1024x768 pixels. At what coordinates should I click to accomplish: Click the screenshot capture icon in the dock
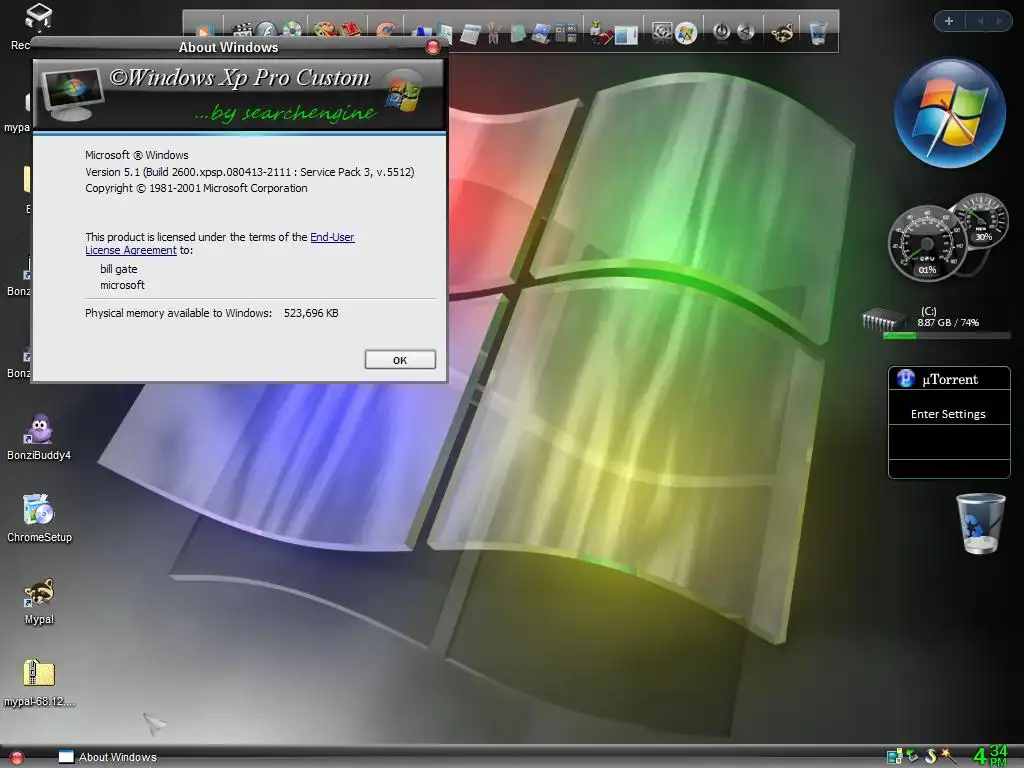click(662, 32)
